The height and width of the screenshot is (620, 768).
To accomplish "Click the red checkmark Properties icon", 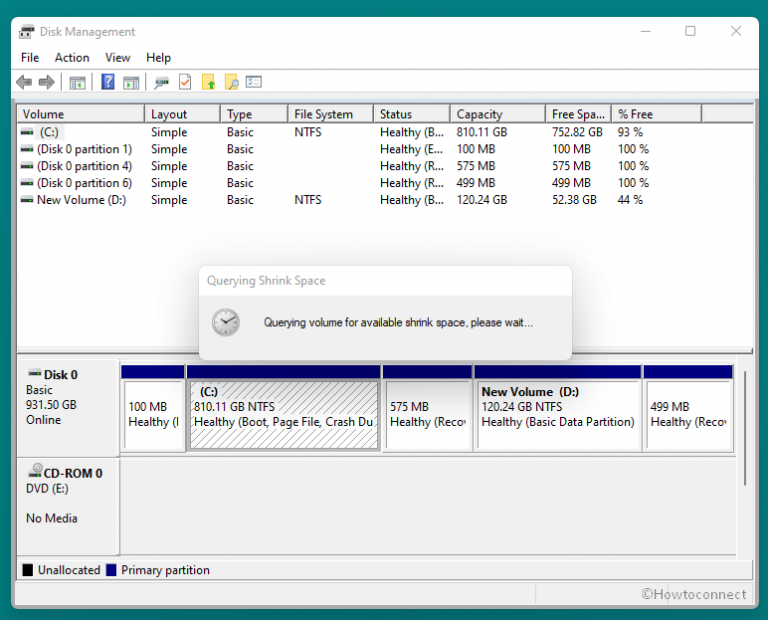I will tap(185, 83).
